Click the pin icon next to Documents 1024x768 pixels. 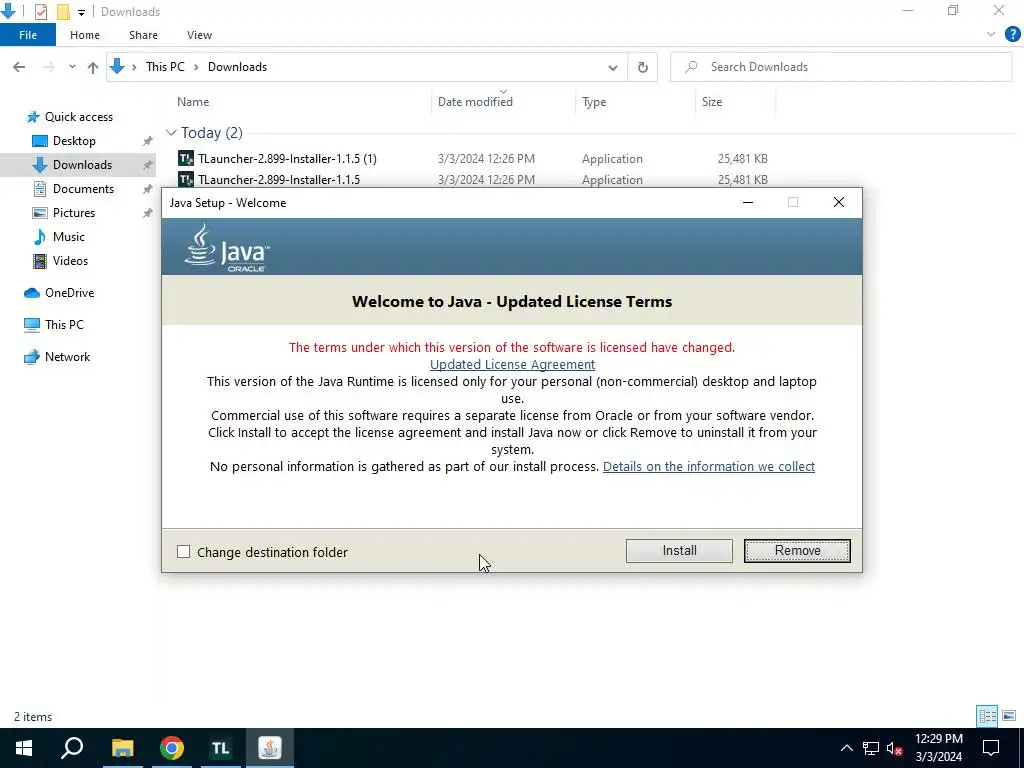(x=148, y=189)
